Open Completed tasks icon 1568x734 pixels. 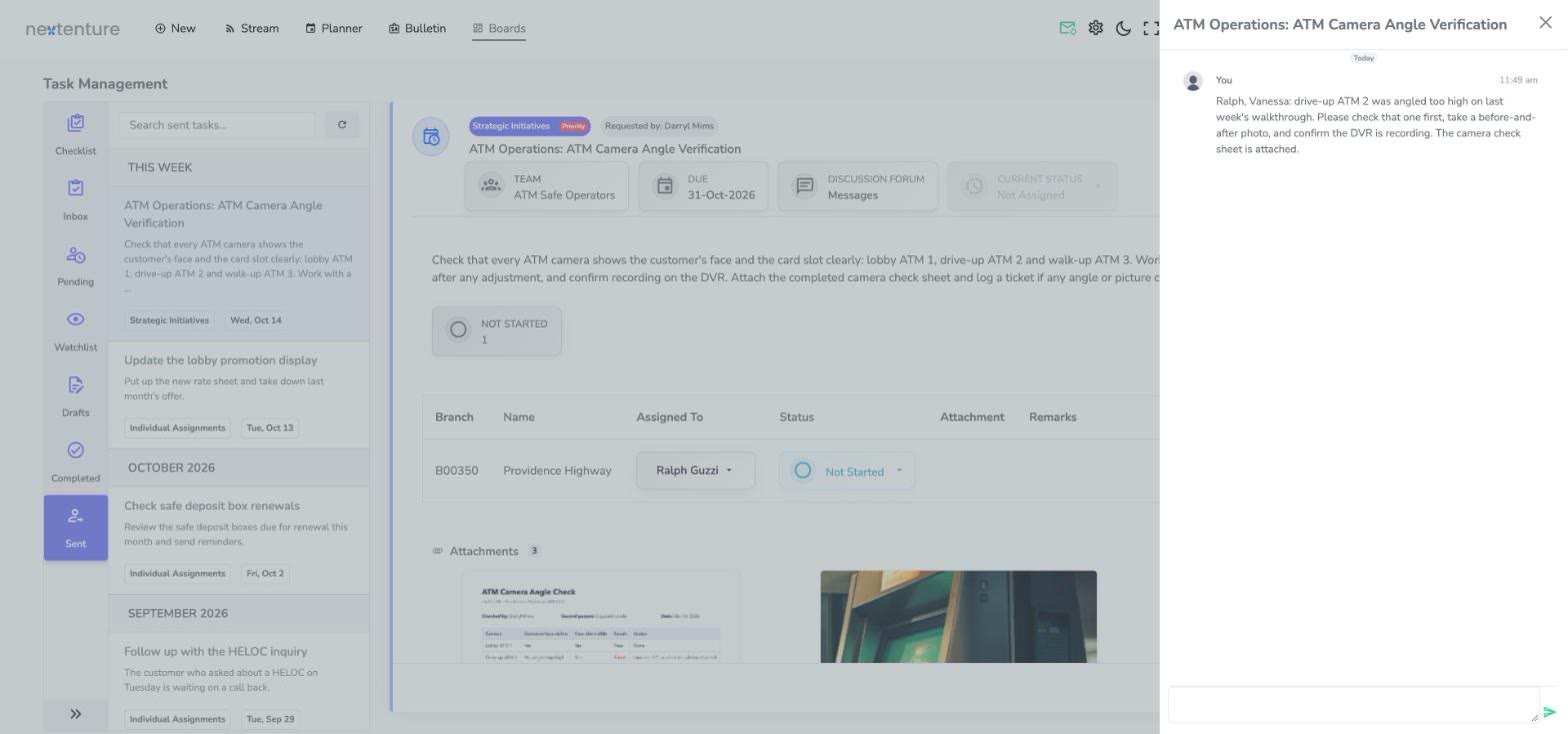(x=75, y=451)
